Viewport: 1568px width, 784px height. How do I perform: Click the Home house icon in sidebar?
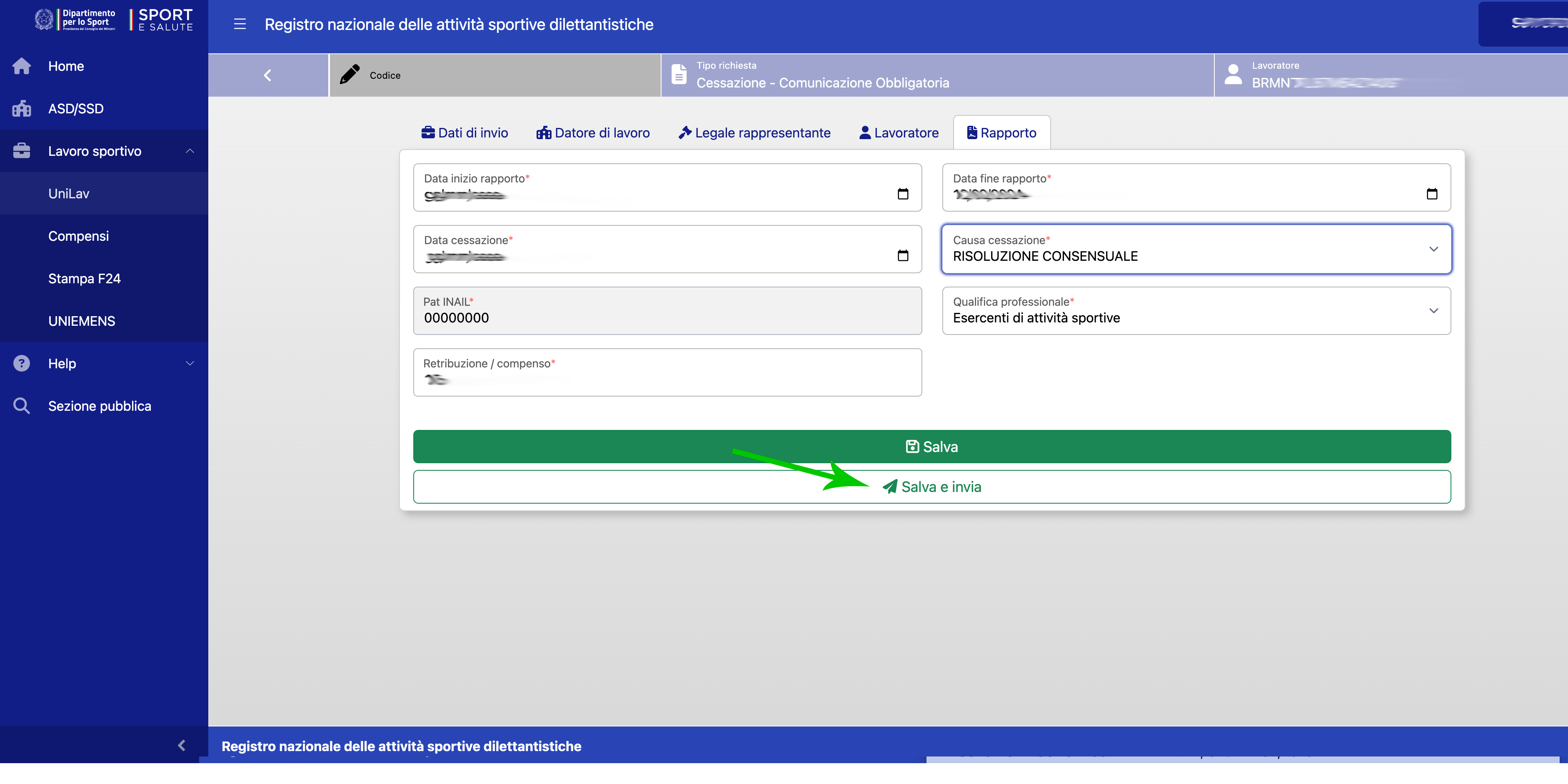pyautogui.click(x=22, y=66)
